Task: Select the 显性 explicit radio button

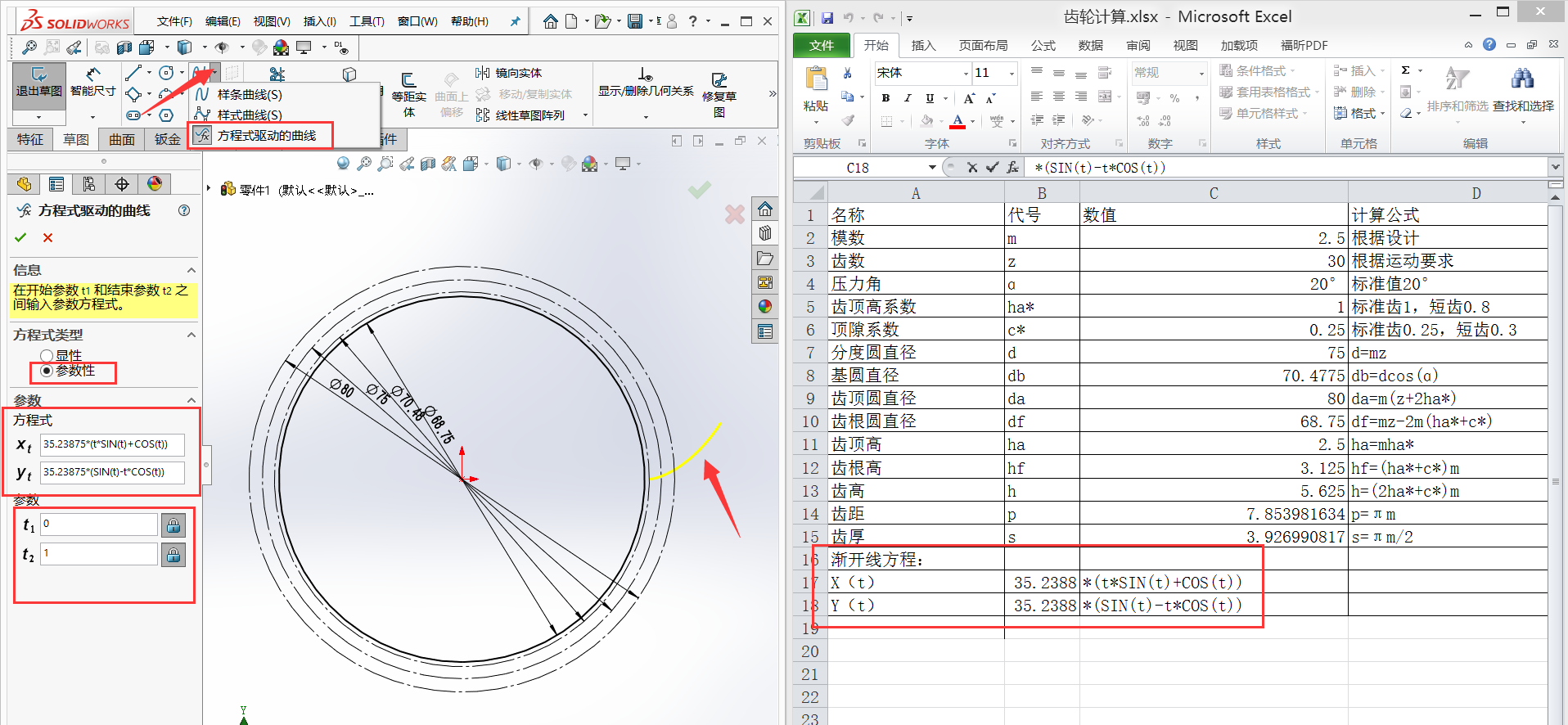Action: (47, 355)
